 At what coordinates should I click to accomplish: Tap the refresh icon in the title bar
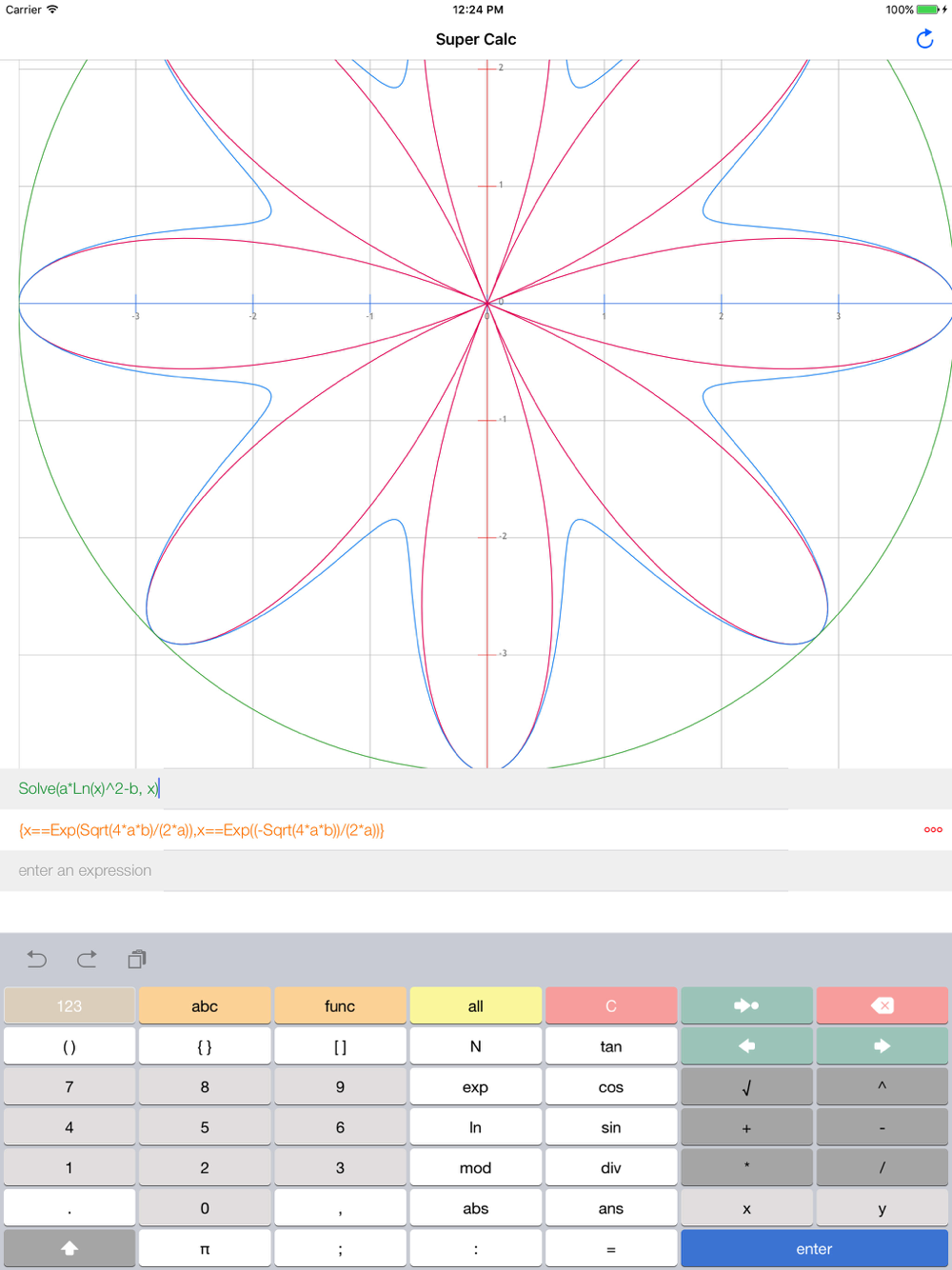pyautogui.click(x=924, y=39)
